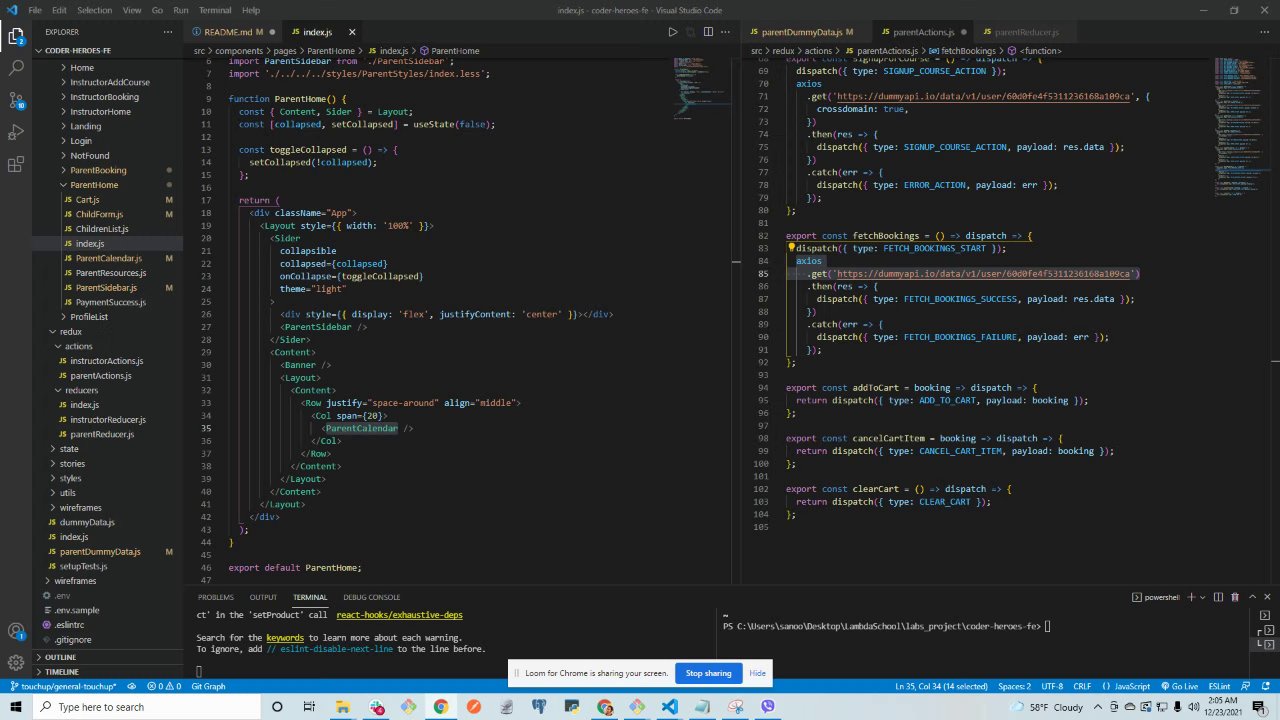Switch to parentReducer.js editor tab
Screen dimensions: 1280x720
click(1026, 32)
